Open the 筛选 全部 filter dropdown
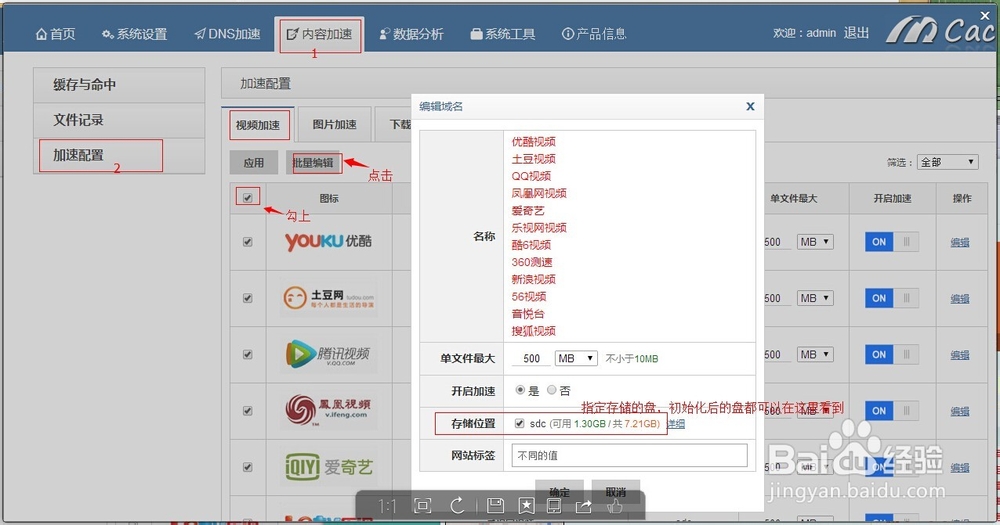 (x=948, y=162)
